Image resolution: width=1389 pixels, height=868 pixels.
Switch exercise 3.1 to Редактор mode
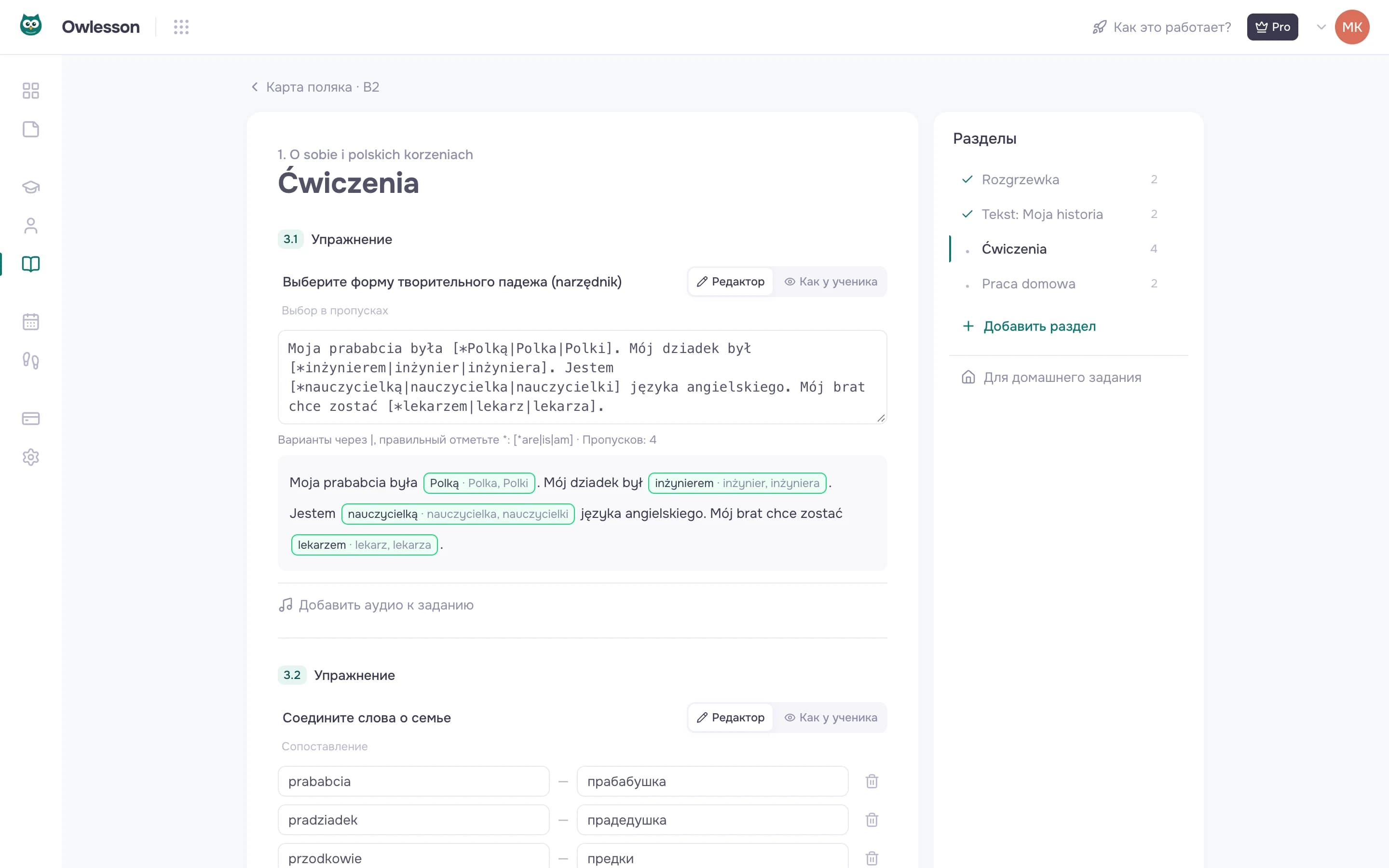(730, 282)
